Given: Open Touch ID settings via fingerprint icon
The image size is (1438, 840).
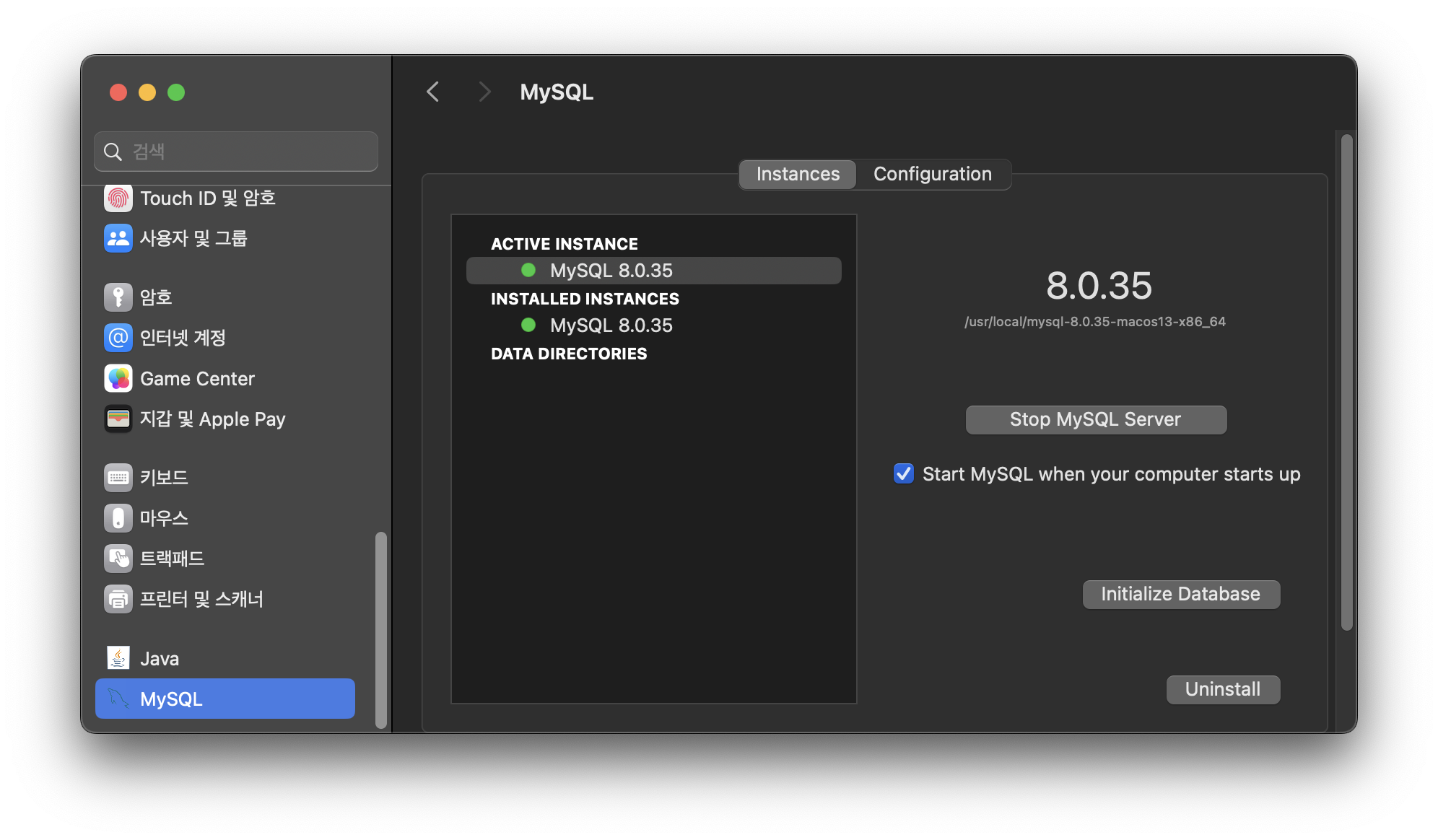Looking at the screenshot, I should (118, 198).
